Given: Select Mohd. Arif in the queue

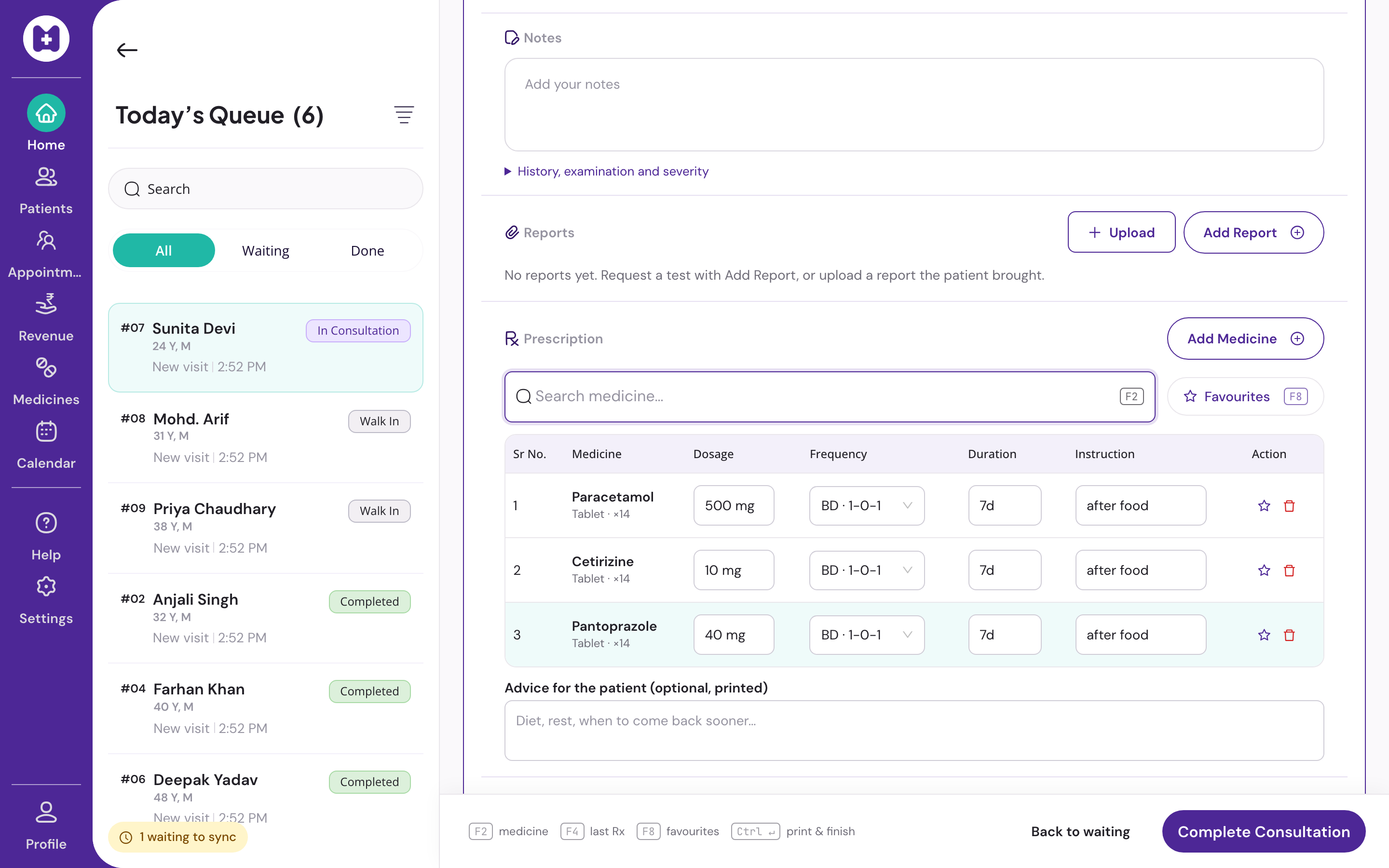Looking at the screenshot, I should coord(265,437).
